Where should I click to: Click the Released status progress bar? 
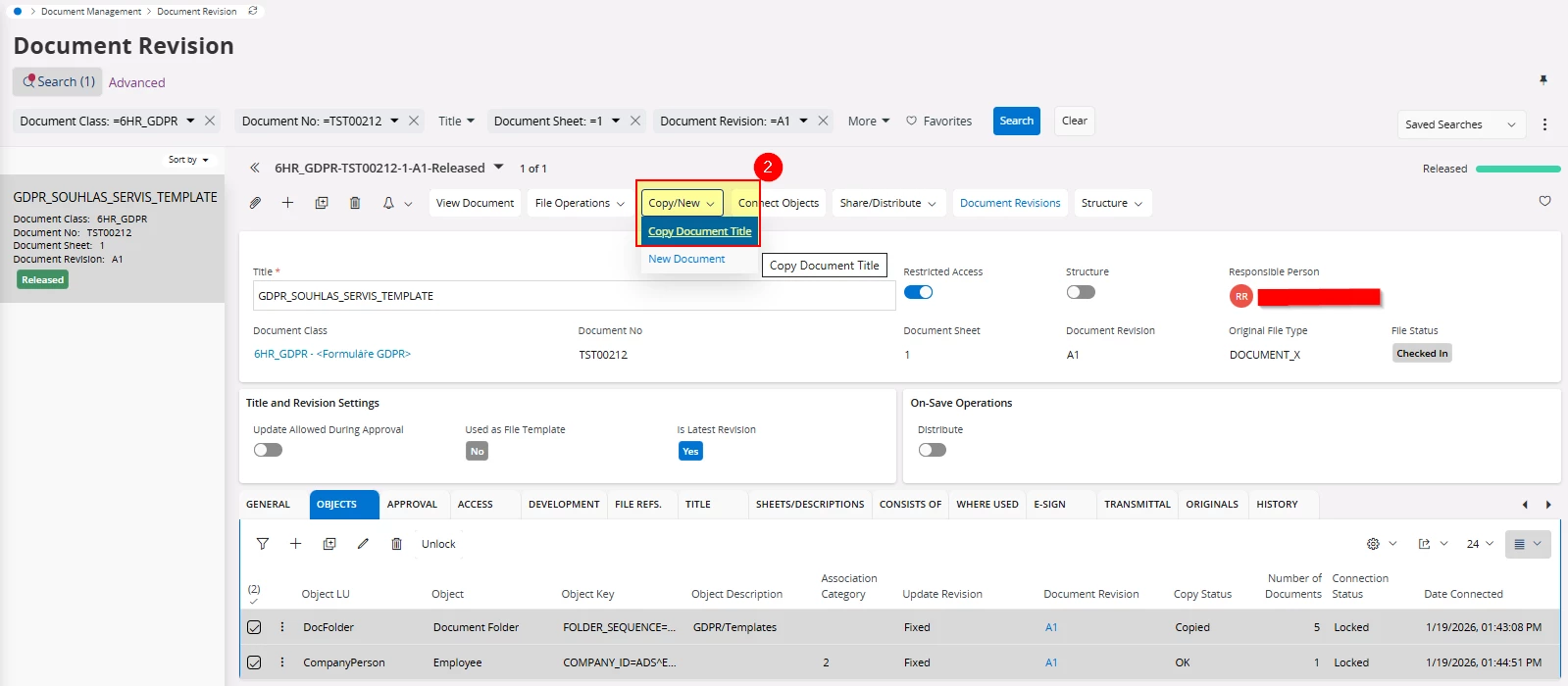pyautogui.click(x=1517, y=169)
